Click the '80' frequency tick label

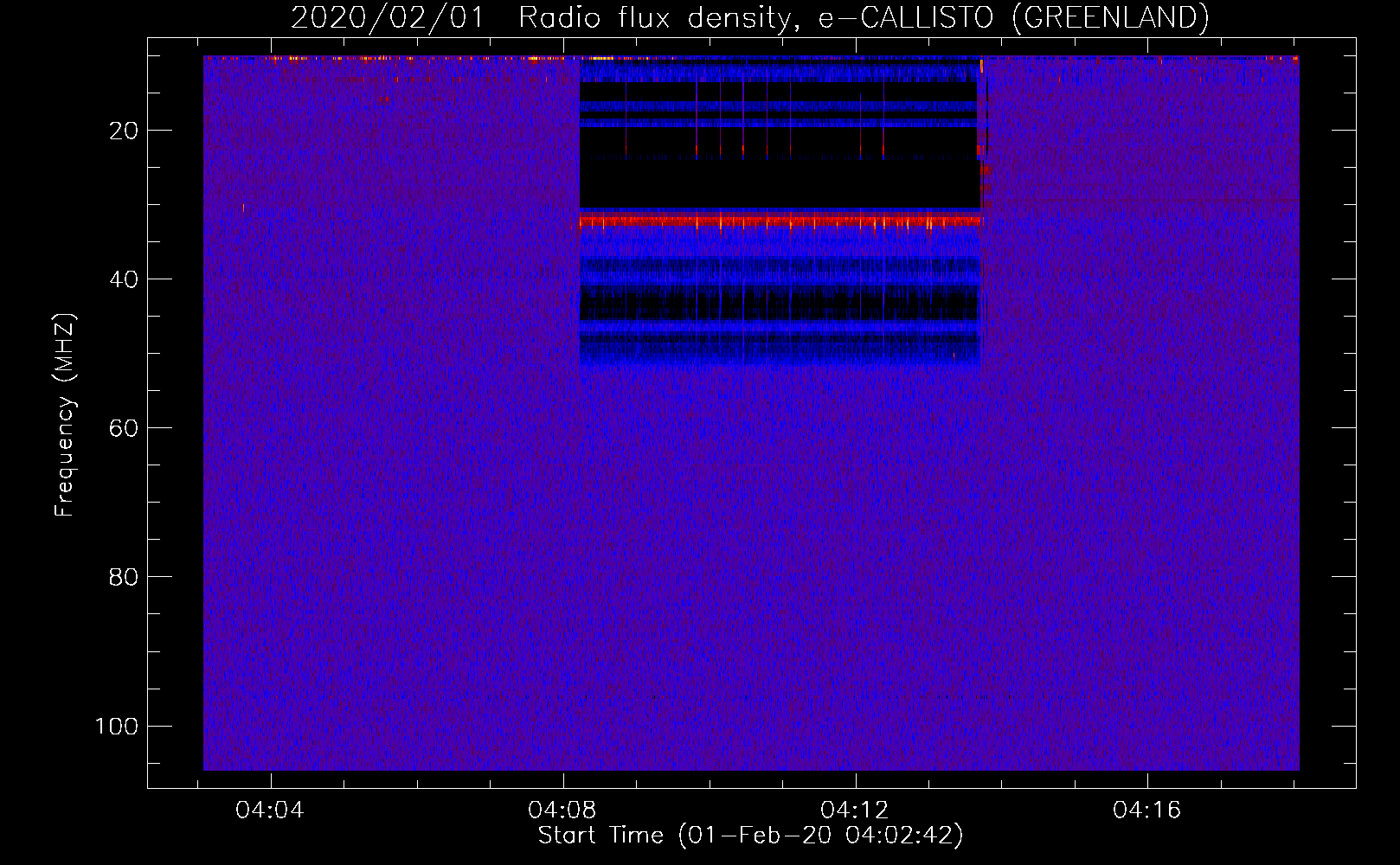tap(124, 577)
